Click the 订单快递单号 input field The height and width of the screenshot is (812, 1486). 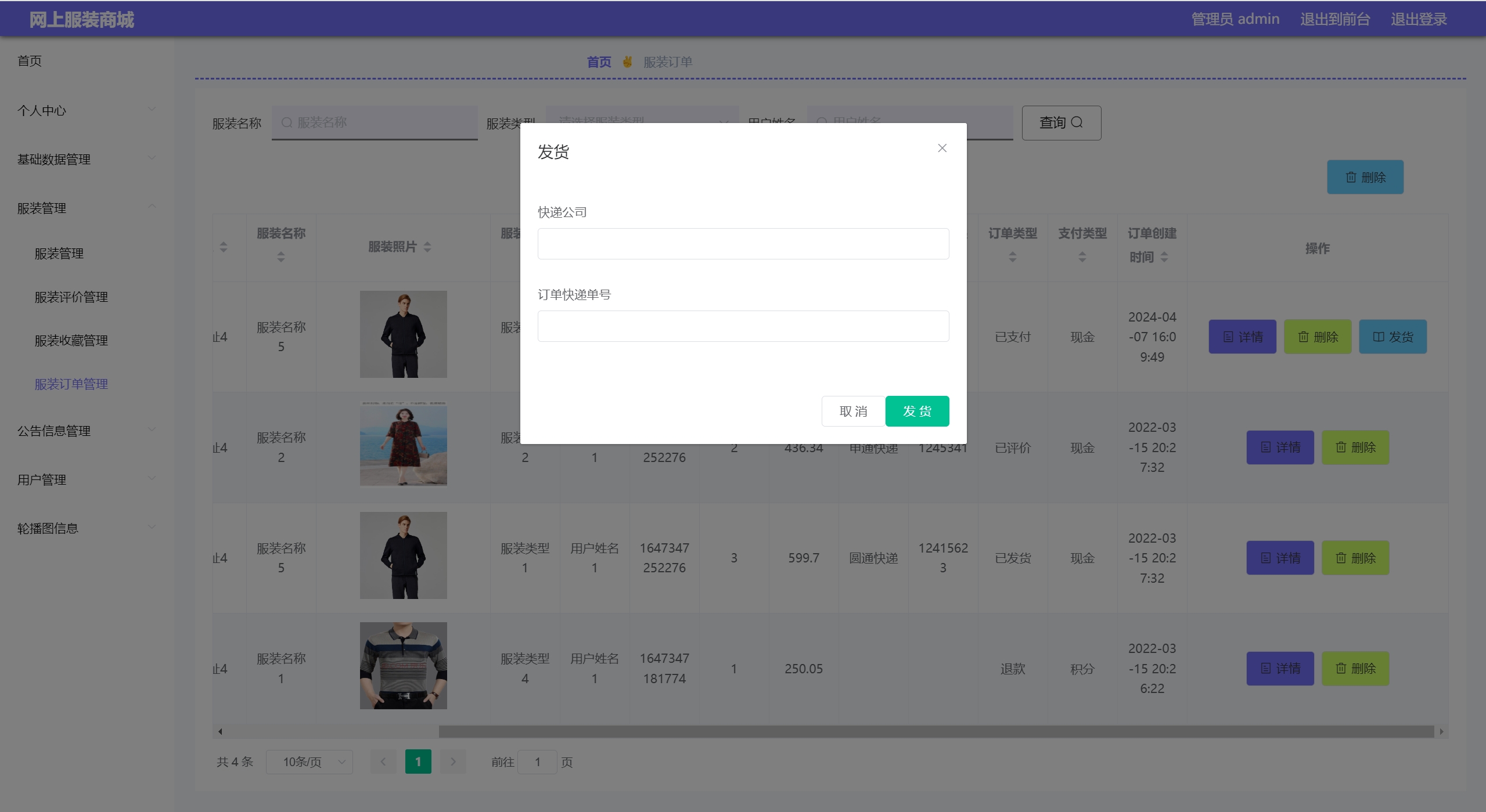coord(743,326)
